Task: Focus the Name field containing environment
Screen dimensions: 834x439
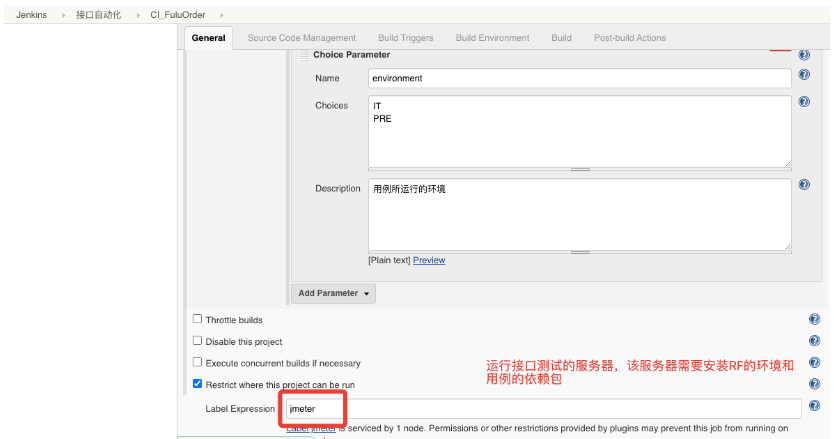Action: pos(579,78)
